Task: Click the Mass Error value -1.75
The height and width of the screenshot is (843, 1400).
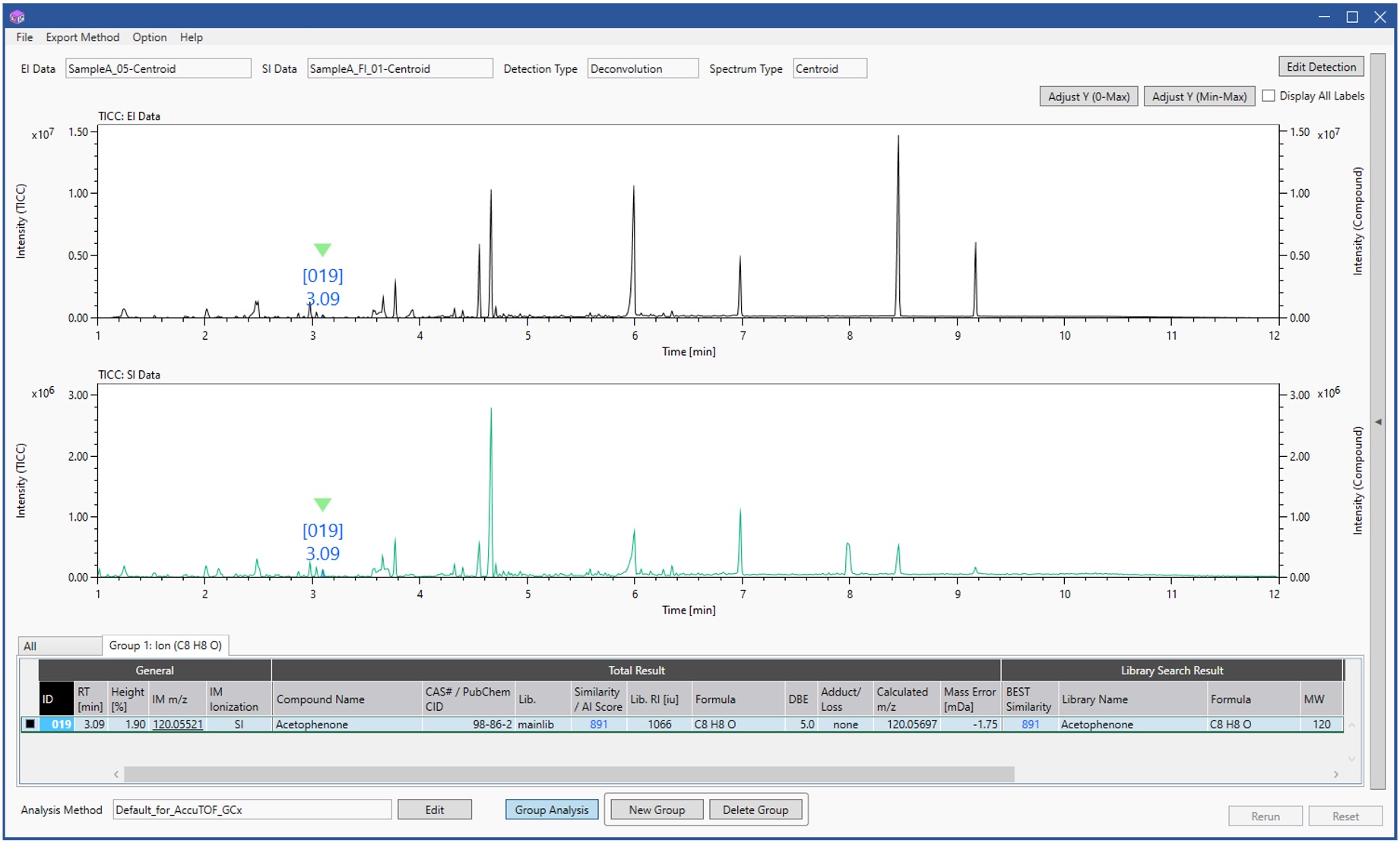Action: 985,724
